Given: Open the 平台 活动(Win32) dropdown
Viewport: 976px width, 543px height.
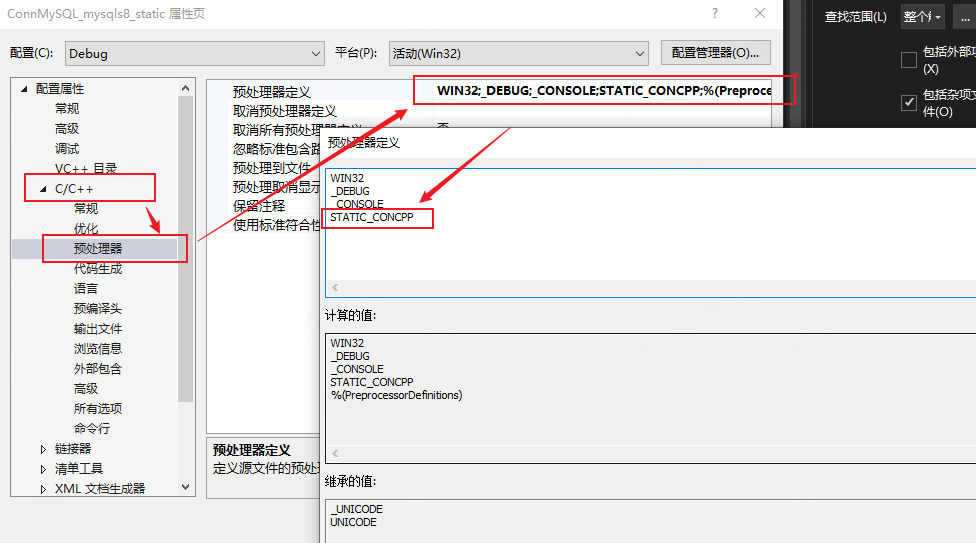Looking at the screenshot, I should 518,54.
